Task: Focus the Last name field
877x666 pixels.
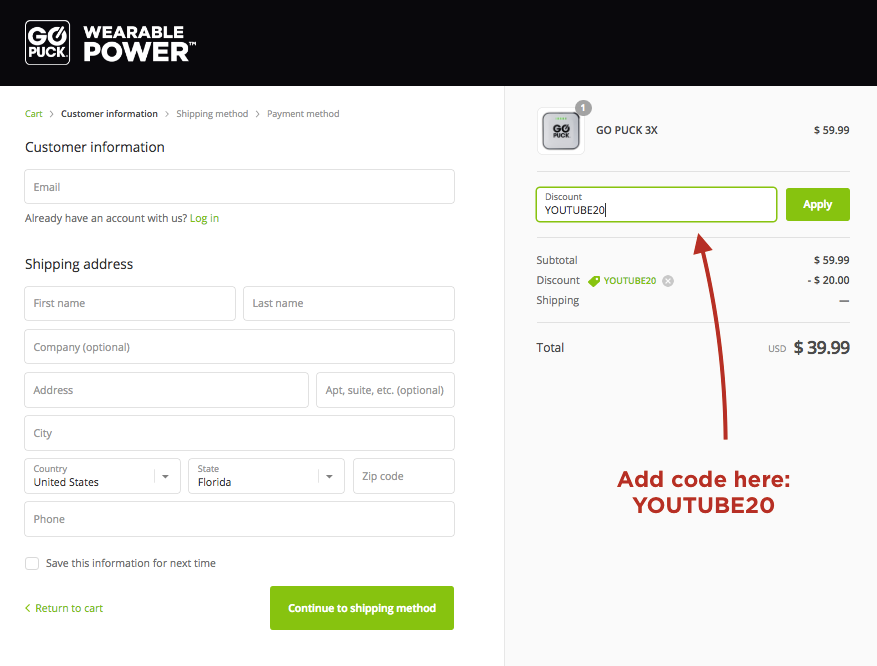Action: pyautogui.click(x=349, y=303)
